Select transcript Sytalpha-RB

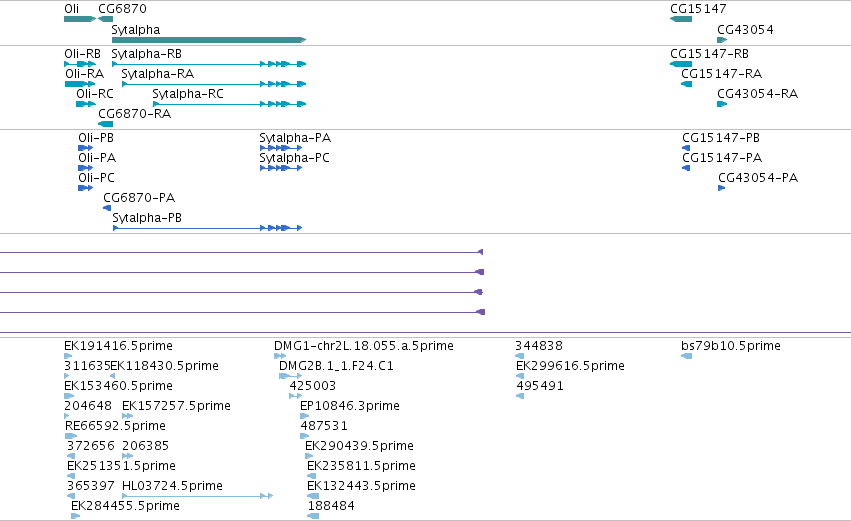tap(209, 64)
